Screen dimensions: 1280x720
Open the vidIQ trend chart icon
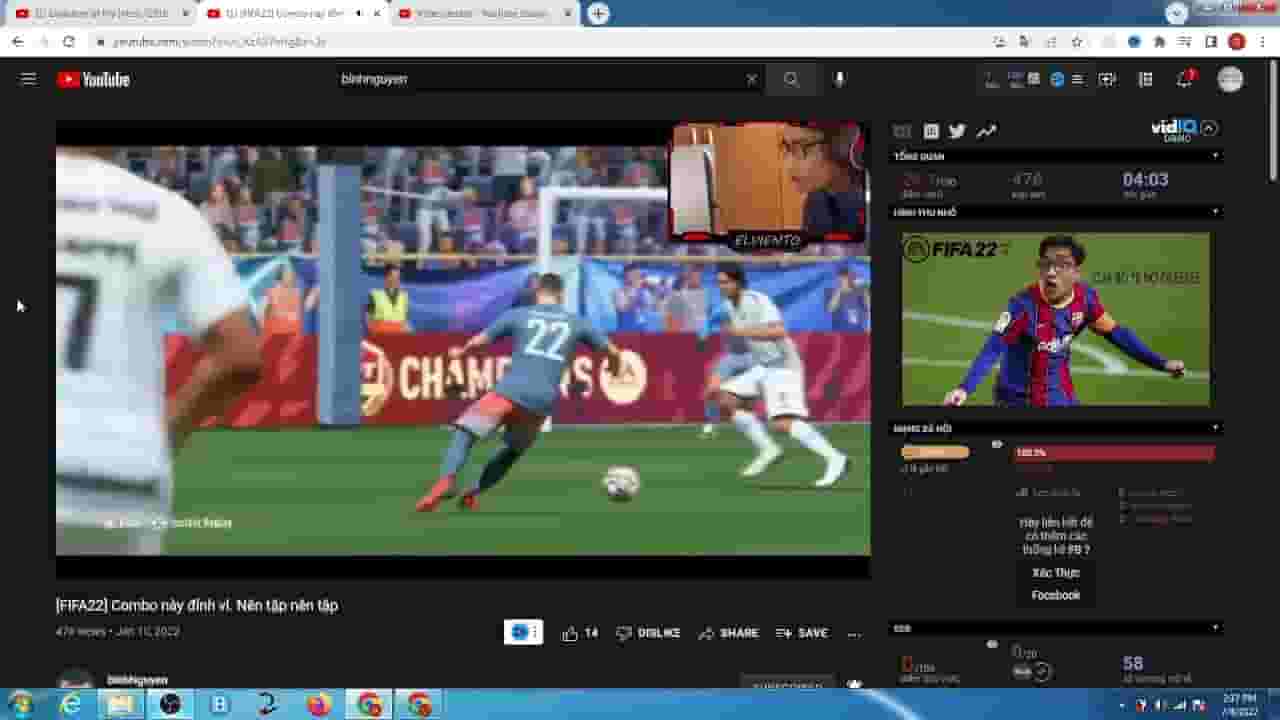coord(986,131)
